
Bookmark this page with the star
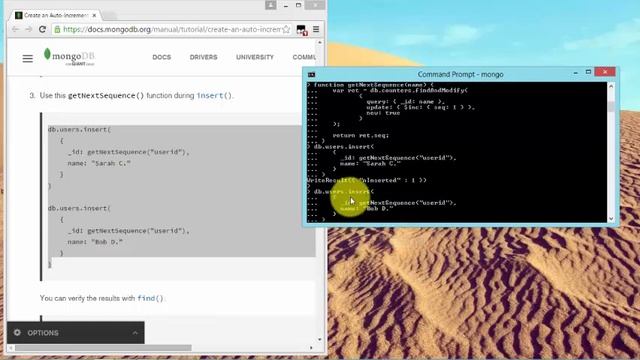[x=286, y=29]
